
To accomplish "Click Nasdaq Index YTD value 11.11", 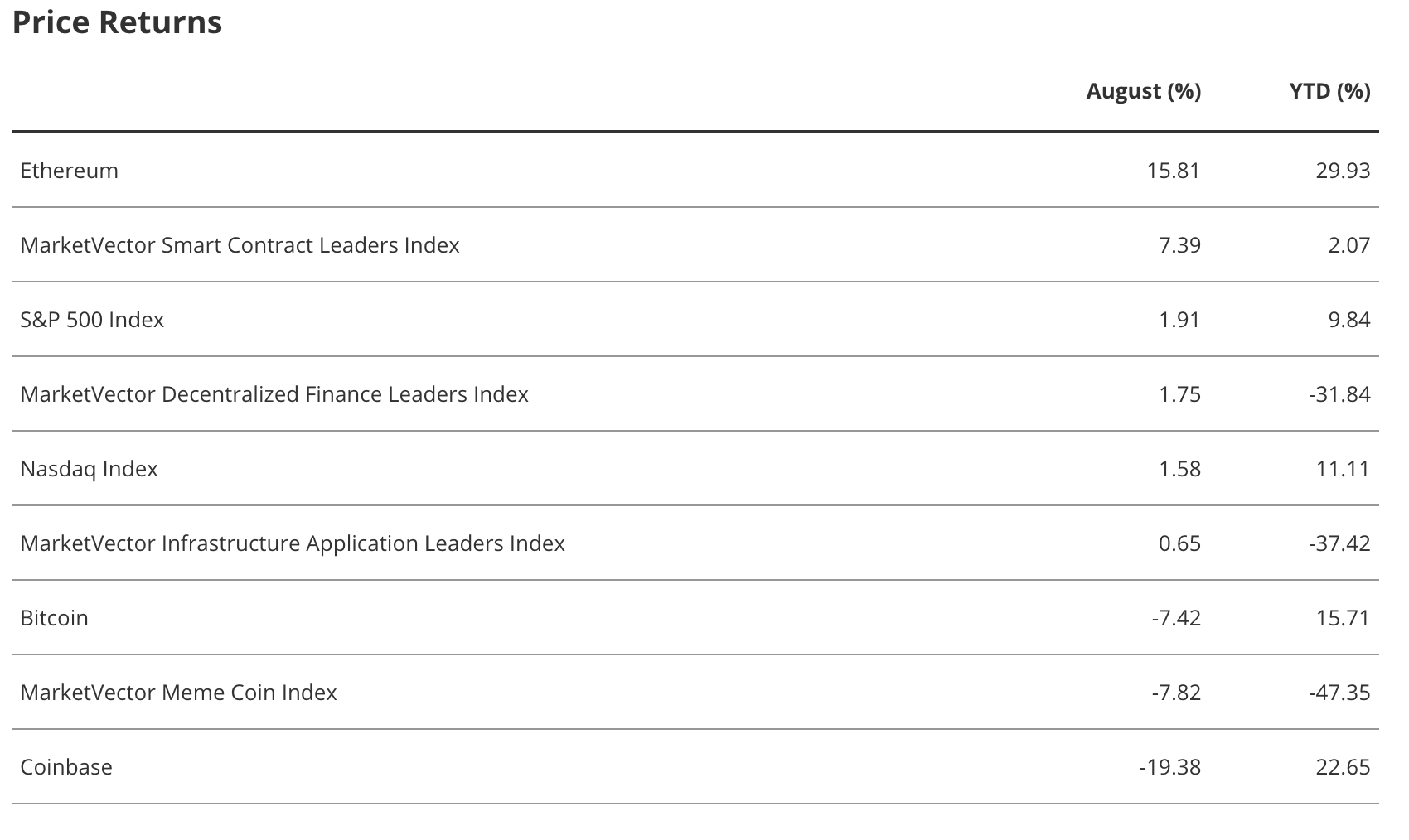I will [1343, 469].
